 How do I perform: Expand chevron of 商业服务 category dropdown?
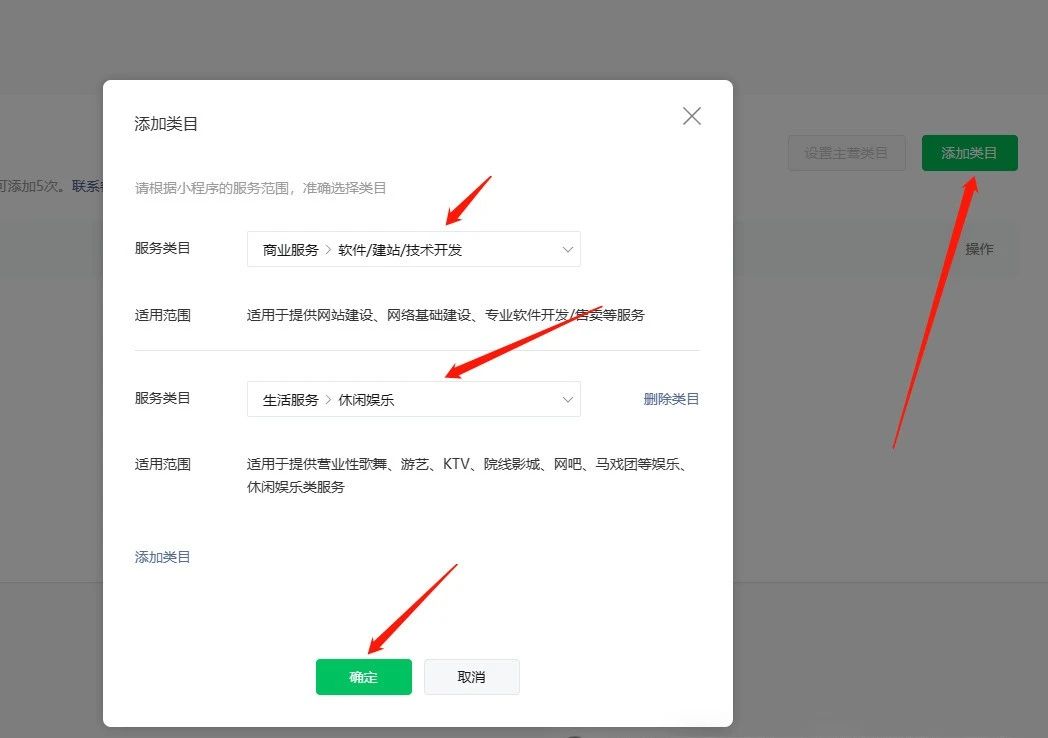click(x=567, y=249)
